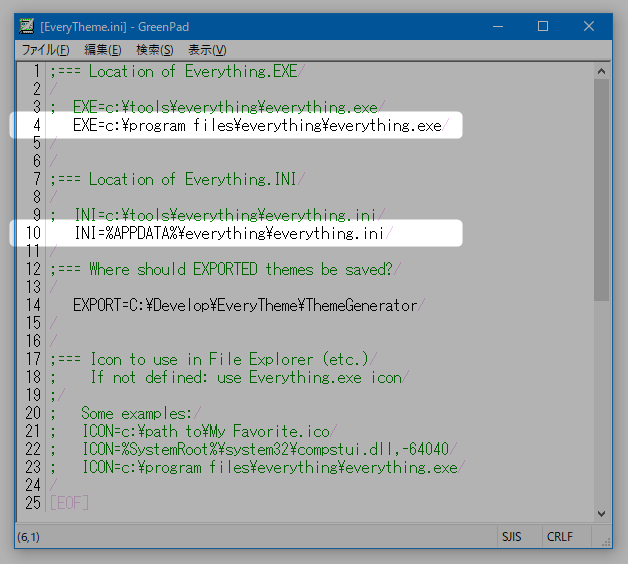Click the GreenPad app icon in title bar
628x564 pixels.
point(27,26)
